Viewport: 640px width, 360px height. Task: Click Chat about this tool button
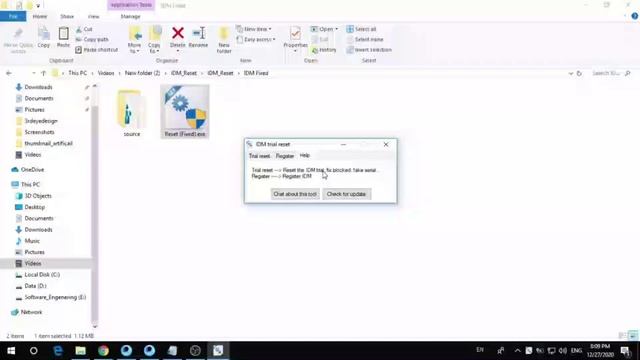(295, 194)
